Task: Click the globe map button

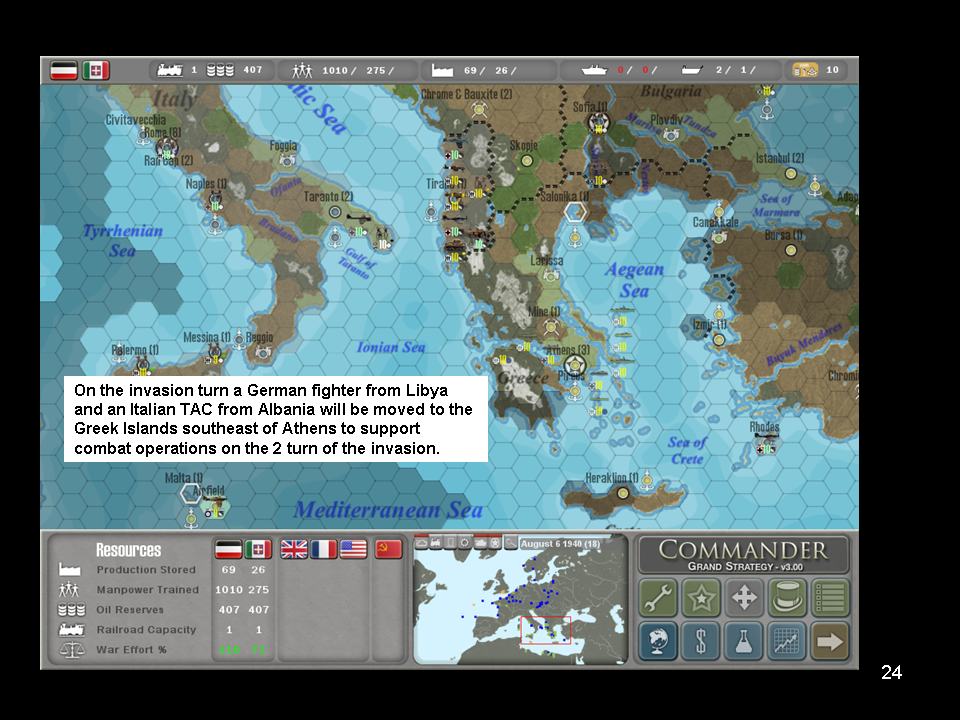Action: click(657, 641)
